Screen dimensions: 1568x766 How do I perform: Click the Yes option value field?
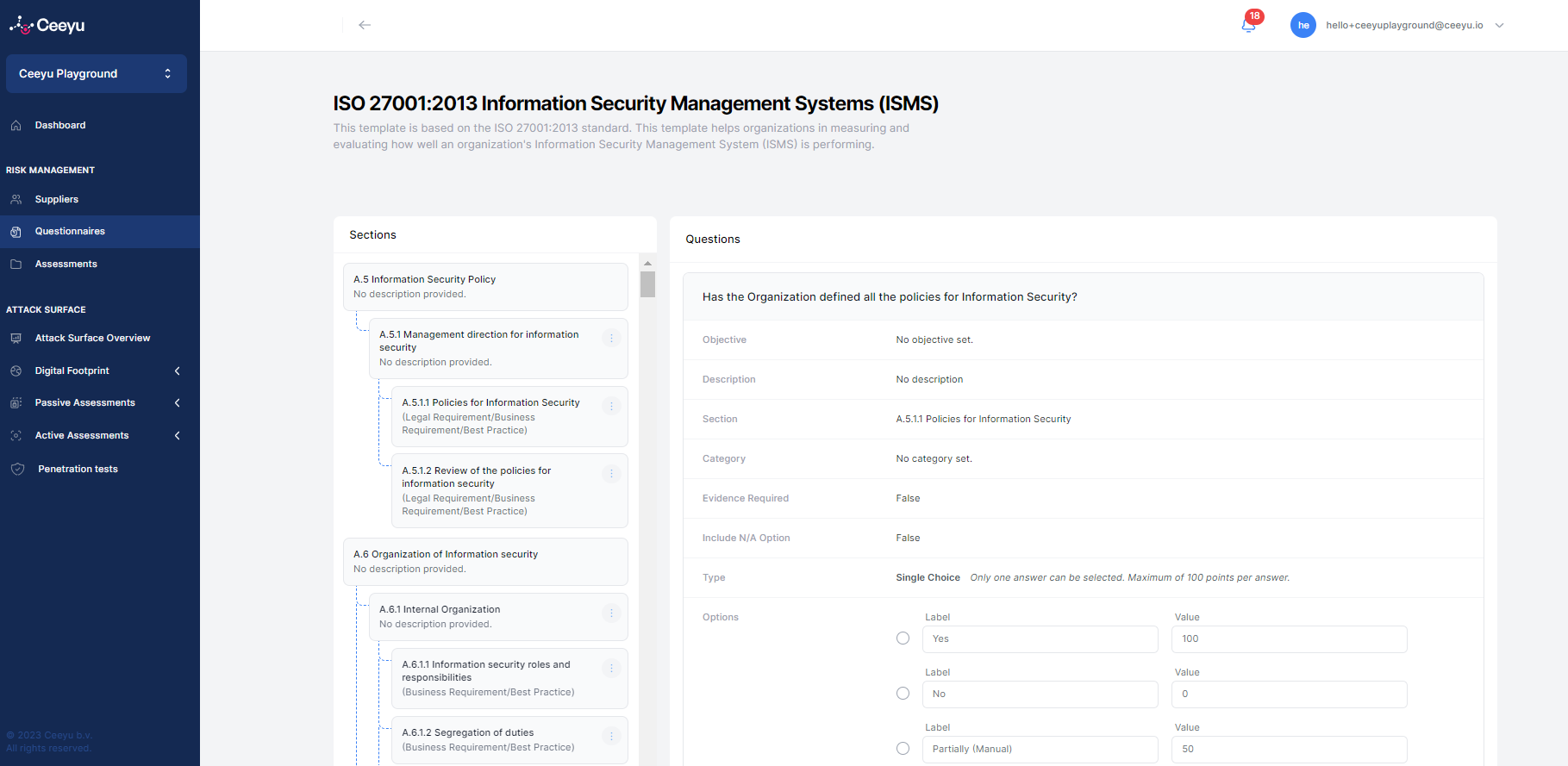coord(1288,639)
